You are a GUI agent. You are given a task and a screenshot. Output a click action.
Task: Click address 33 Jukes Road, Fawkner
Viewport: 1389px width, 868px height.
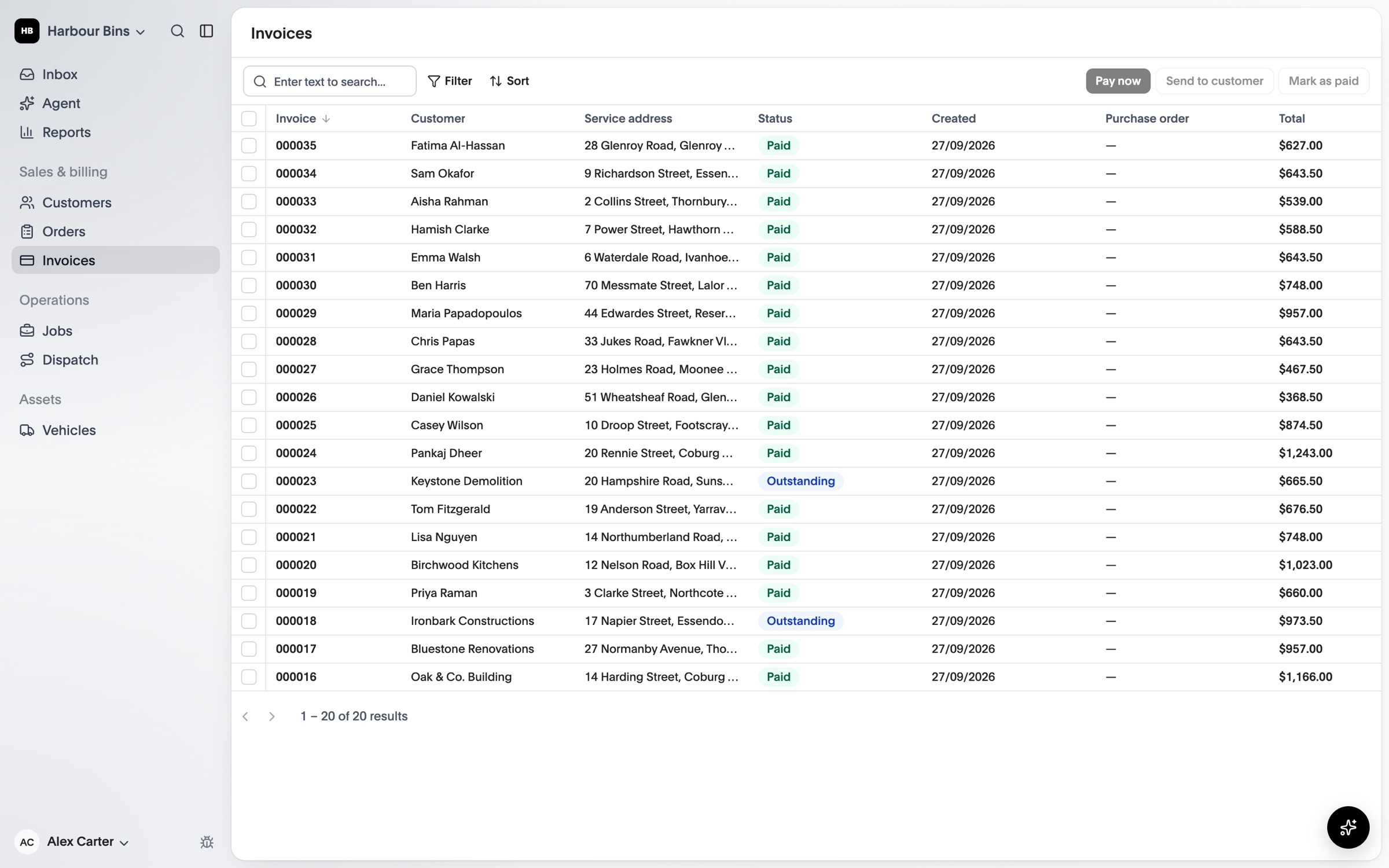pos(661,341)
